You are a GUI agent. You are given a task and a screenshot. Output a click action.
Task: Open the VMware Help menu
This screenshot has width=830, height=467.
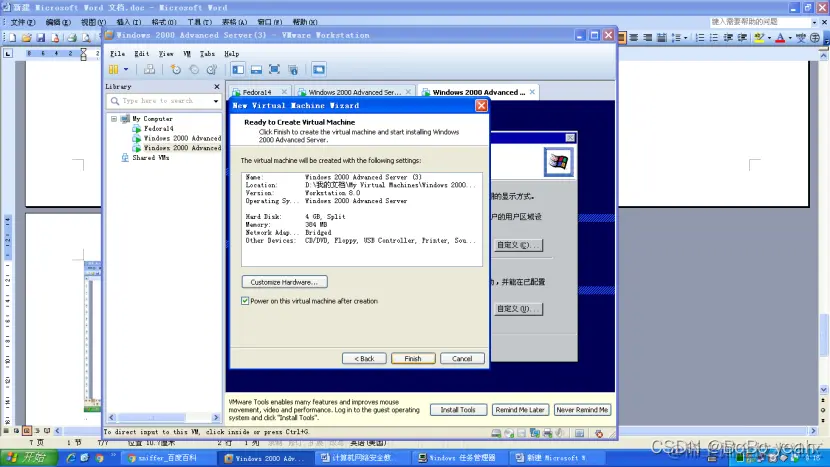point(232,53)
